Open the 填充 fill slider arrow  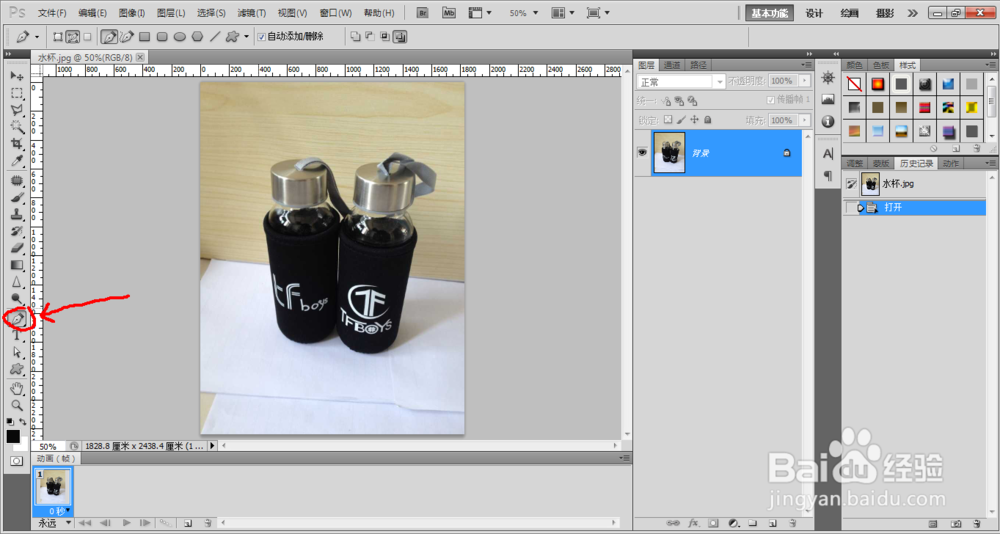pos(805,120)
